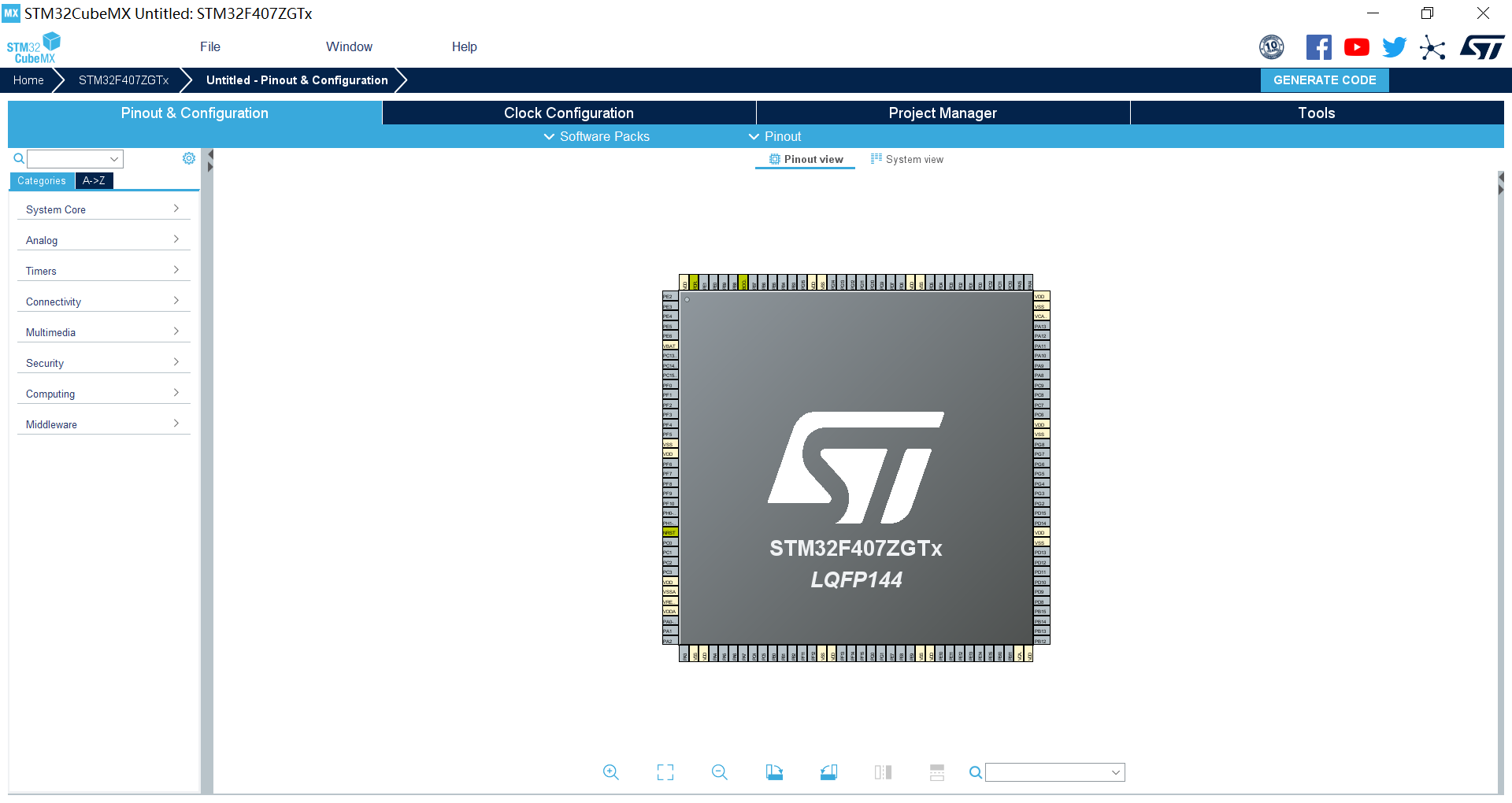Fit the pinout view to screen
This screenshot has height=803, width=1512.
coord(665,772)
